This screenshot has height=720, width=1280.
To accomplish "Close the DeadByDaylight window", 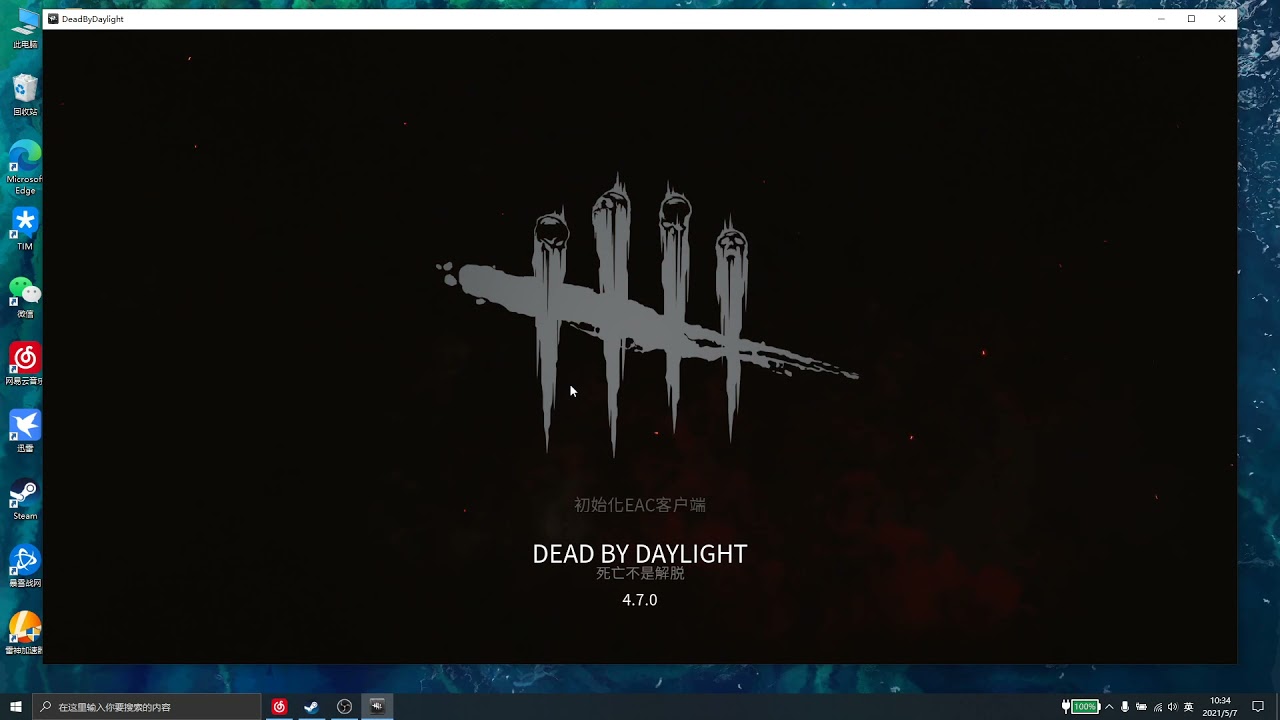I will 1222,19.
